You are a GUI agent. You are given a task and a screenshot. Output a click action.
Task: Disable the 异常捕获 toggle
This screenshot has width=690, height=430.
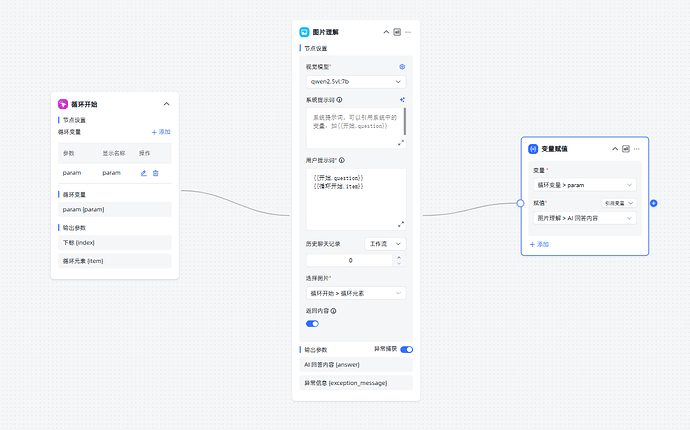[407, 349]
